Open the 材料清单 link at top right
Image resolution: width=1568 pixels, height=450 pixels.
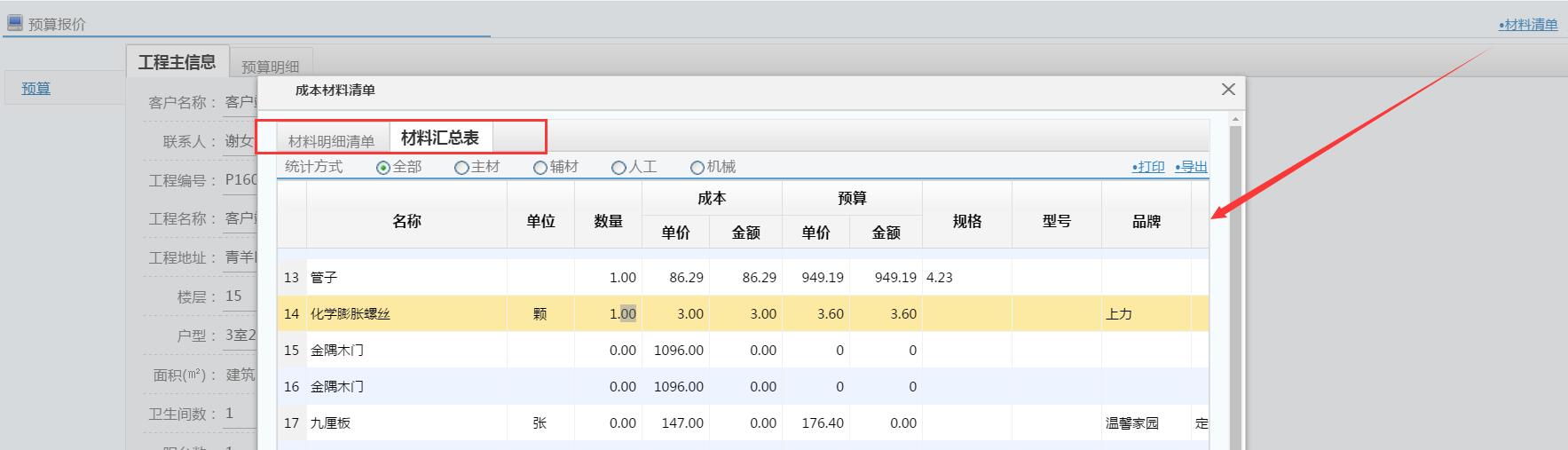tap(1528, 25)
